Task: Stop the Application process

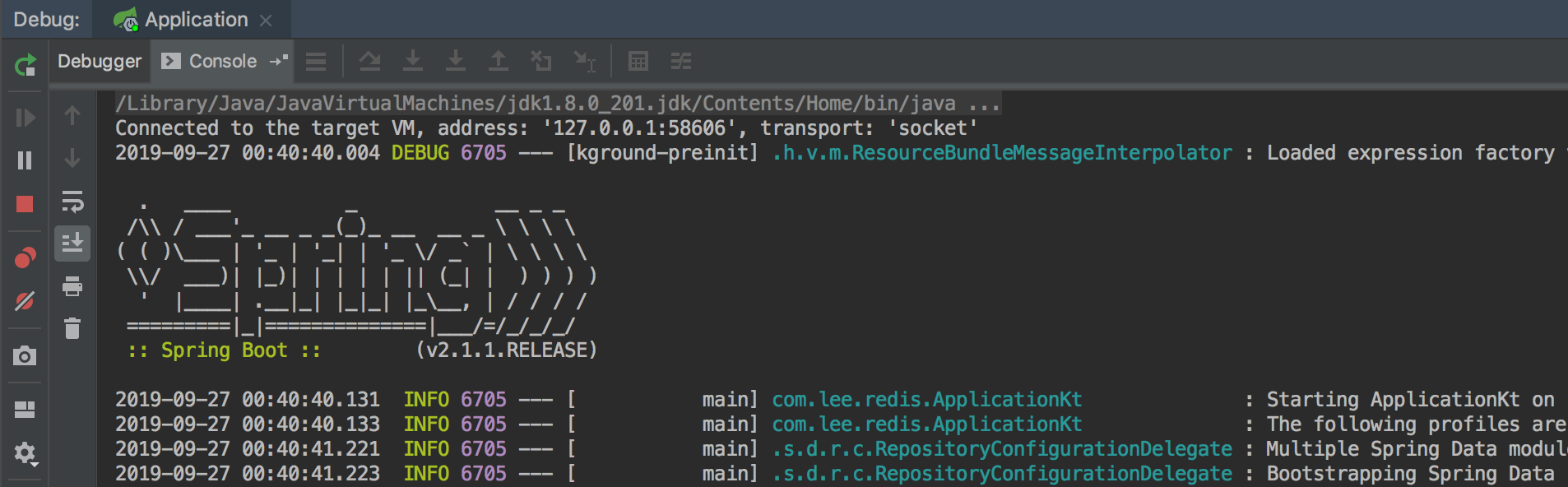Action: (26, 204)
